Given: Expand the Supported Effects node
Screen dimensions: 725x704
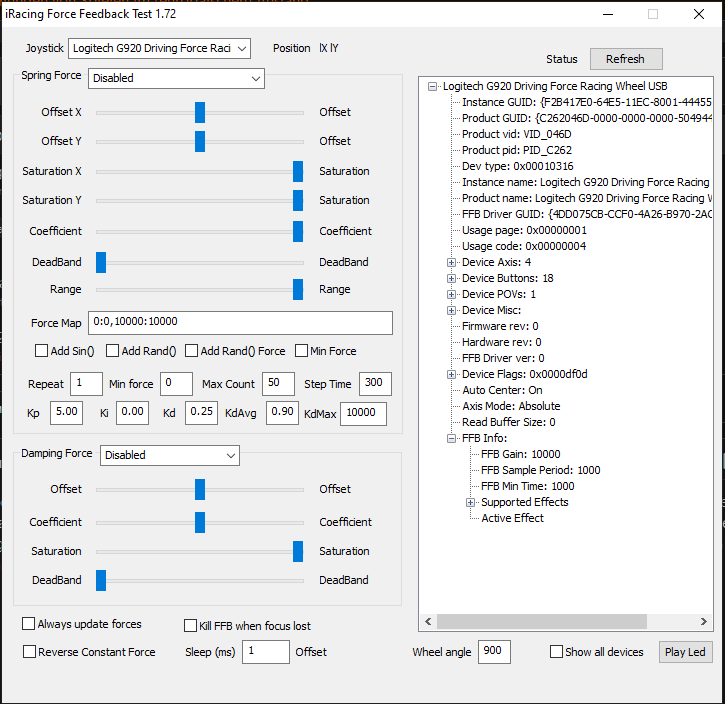Looking at the screenshot, I should [x=470, y=502].
